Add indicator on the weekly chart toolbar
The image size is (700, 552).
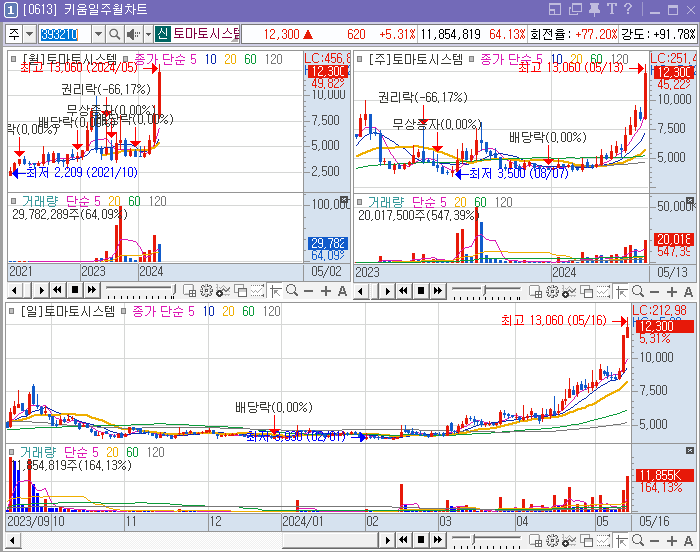click(x=568, y=292)
